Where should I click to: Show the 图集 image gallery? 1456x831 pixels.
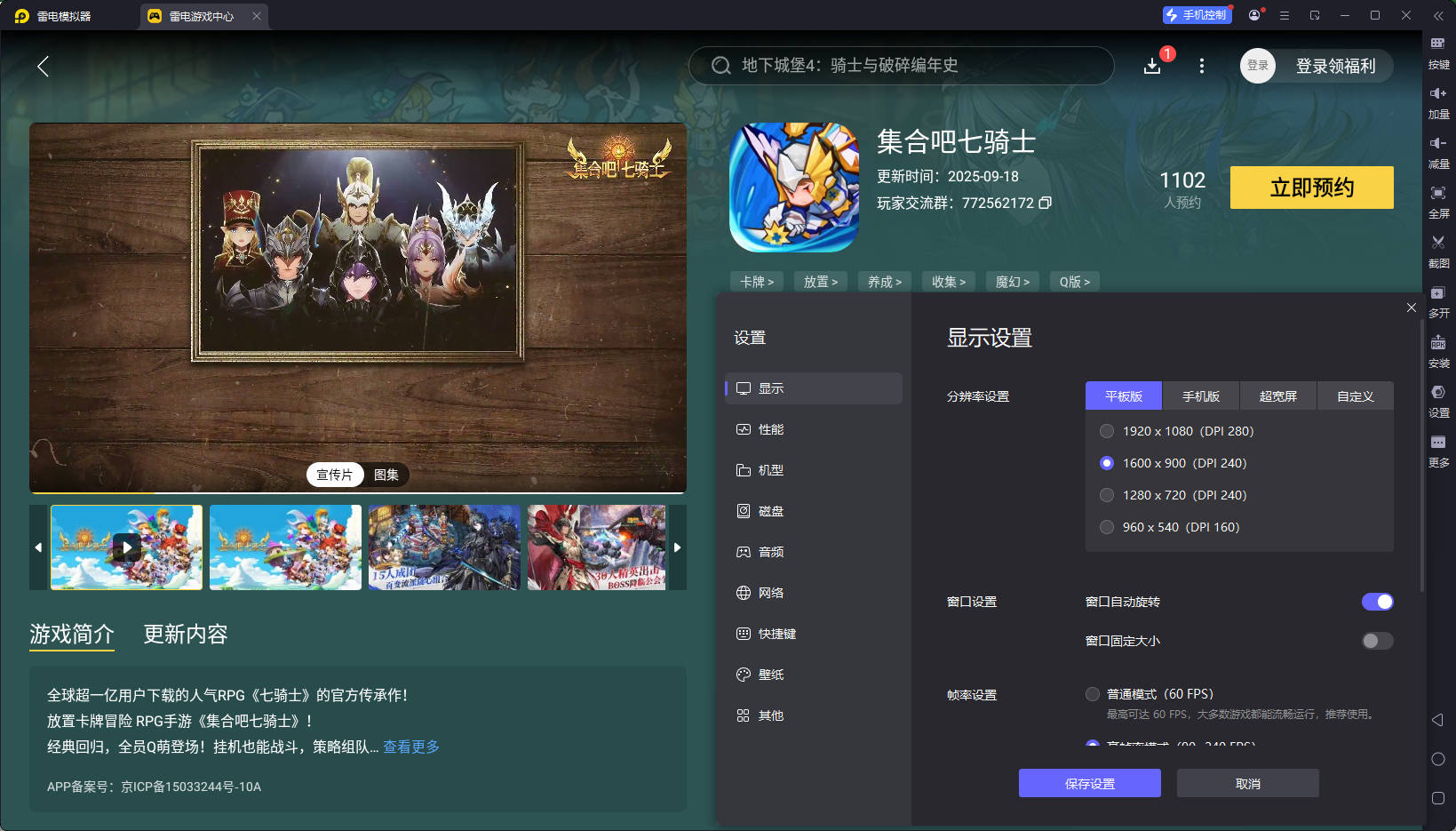386,475
